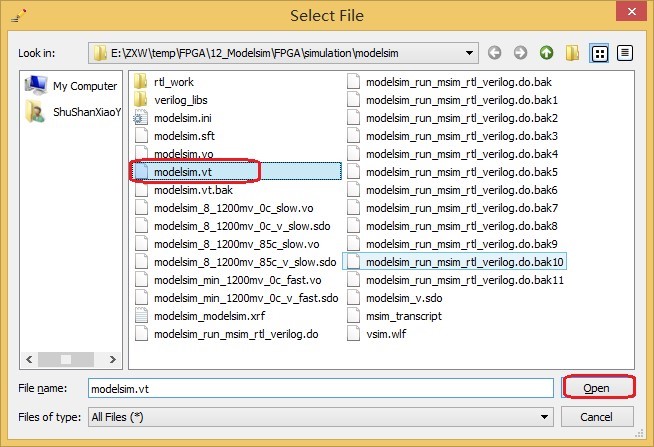Click the Open button
Screen dimensions: 654x447
(x=600, y=387)
